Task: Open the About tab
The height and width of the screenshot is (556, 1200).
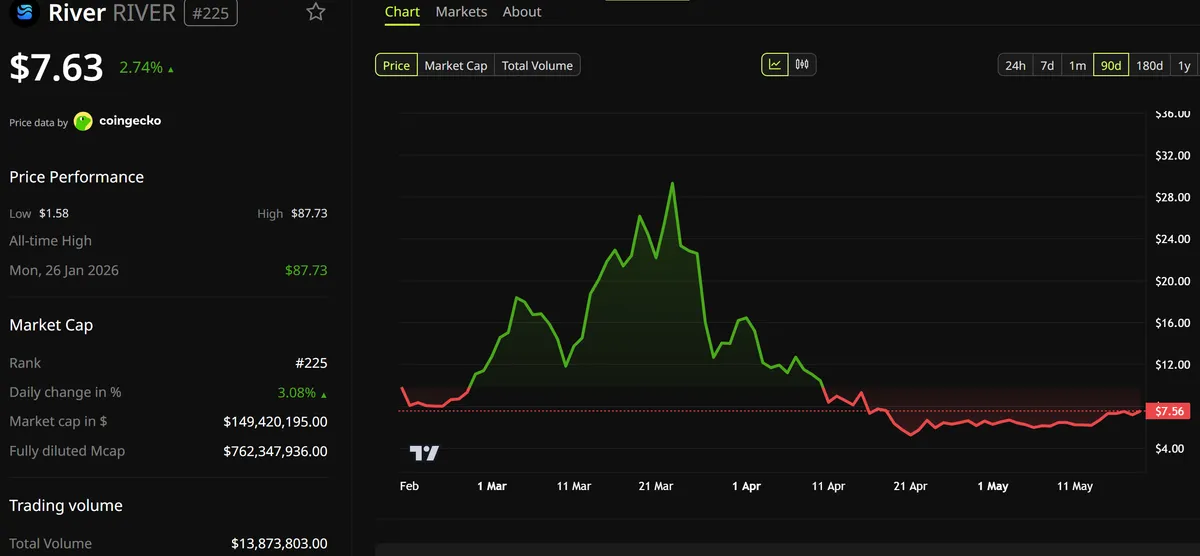Action: [x=522, y=12]
